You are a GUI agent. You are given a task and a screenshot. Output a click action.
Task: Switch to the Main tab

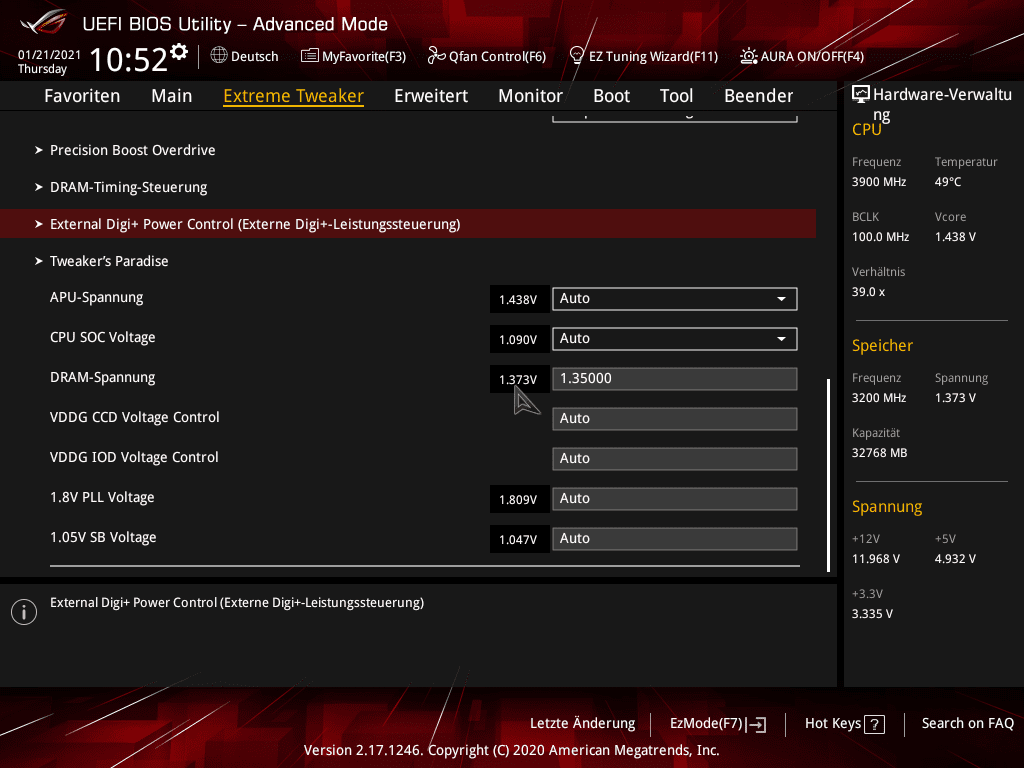click(x=172, y=96)
